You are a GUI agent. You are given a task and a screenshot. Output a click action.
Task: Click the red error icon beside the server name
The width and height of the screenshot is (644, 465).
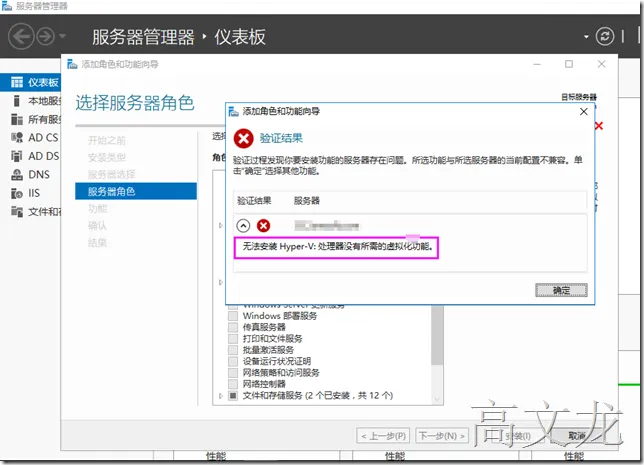[263, 226]
